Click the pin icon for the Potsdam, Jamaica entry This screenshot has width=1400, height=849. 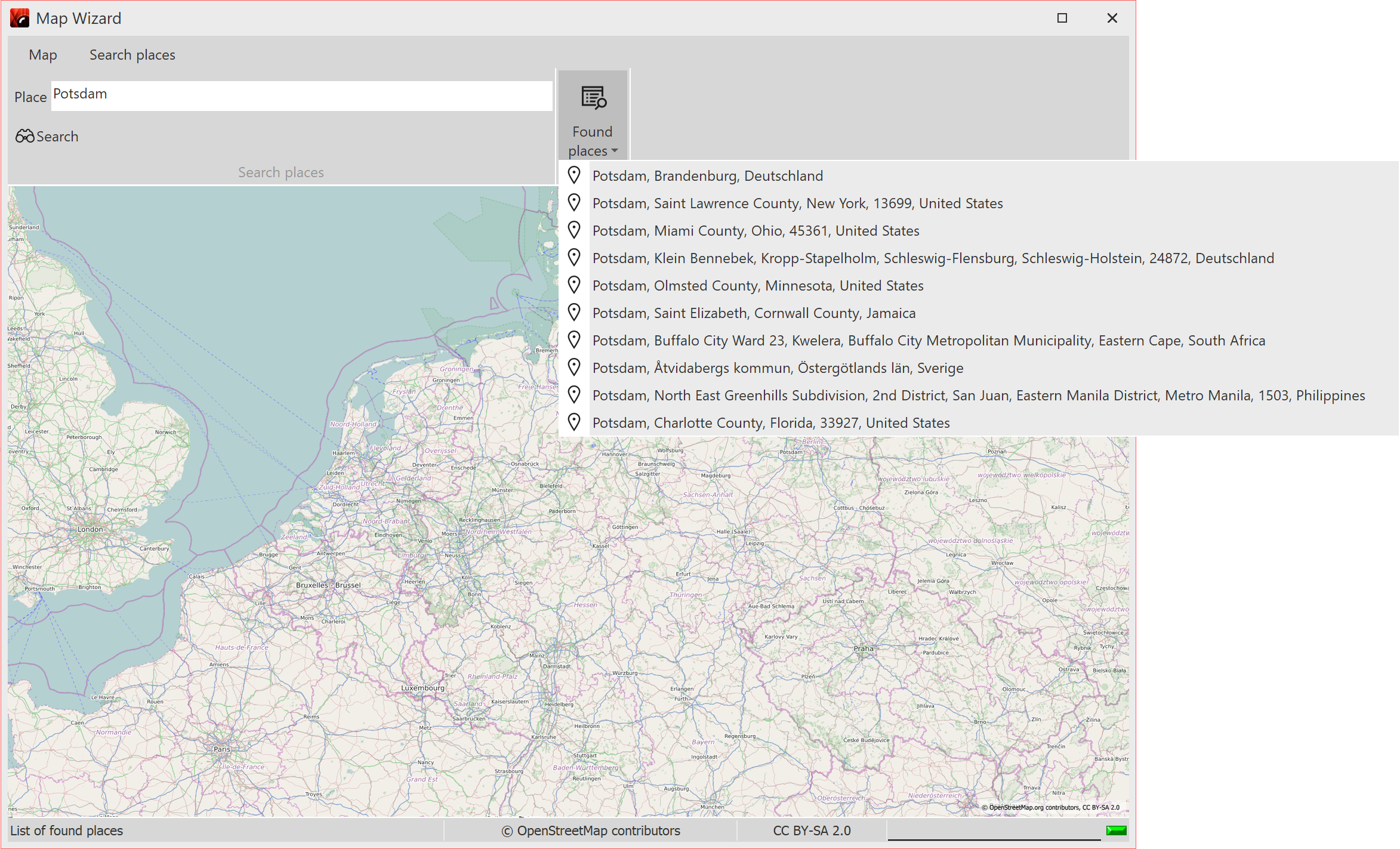point(575,311)
